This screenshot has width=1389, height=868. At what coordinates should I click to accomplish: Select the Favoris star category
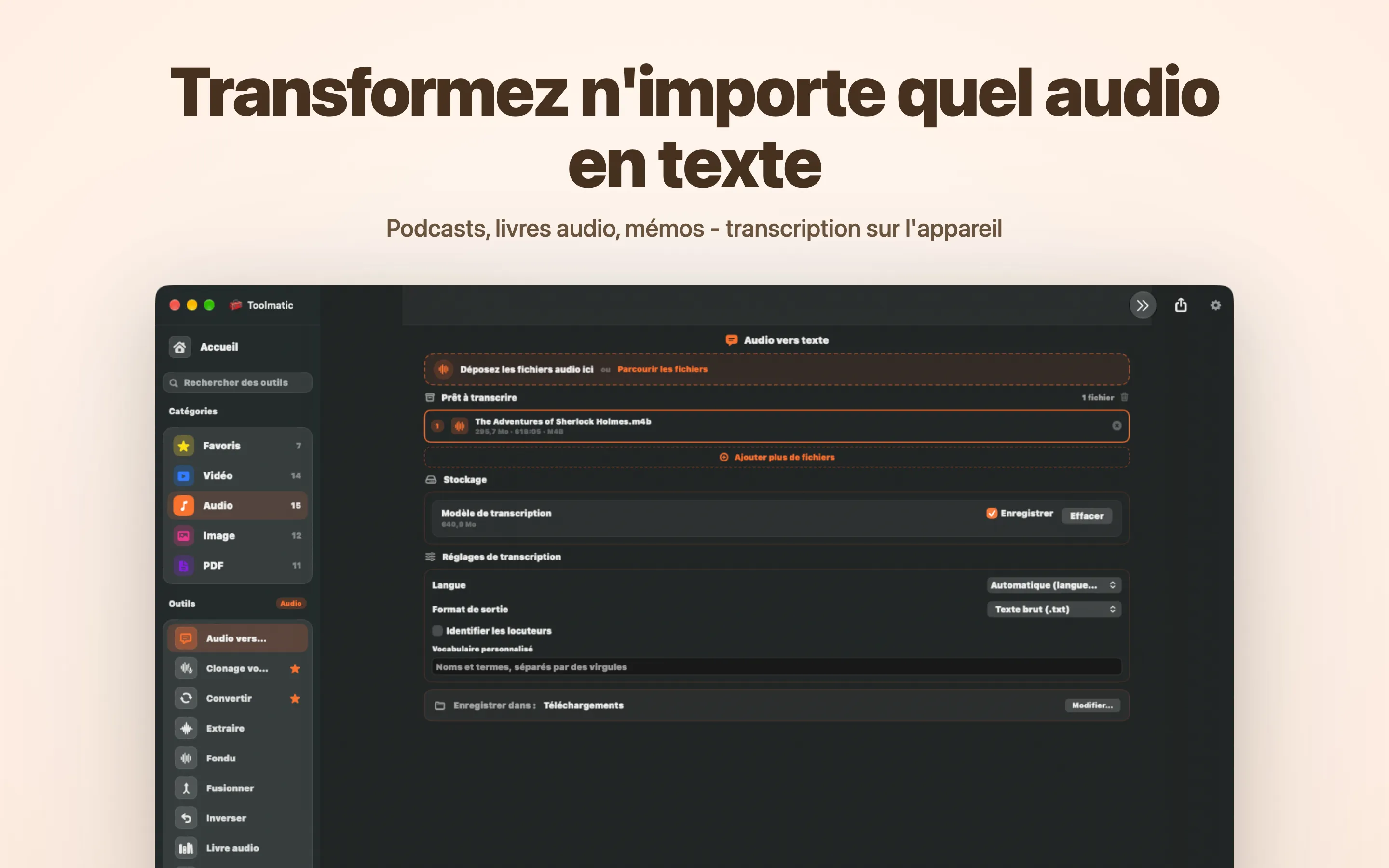(x=238, y=446)
